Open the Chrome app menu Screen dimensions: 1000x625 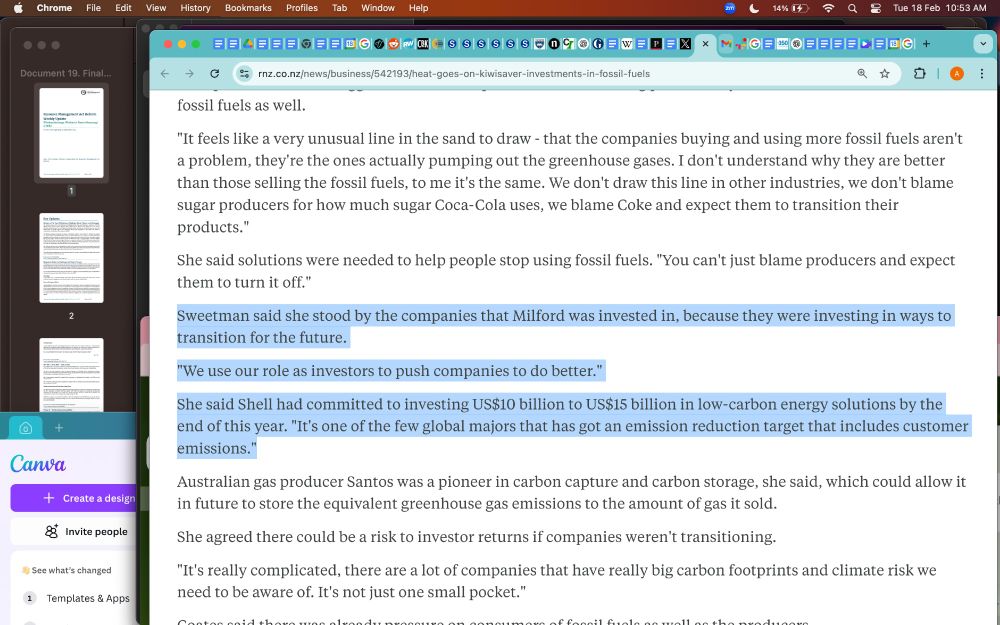click(54, 8)
